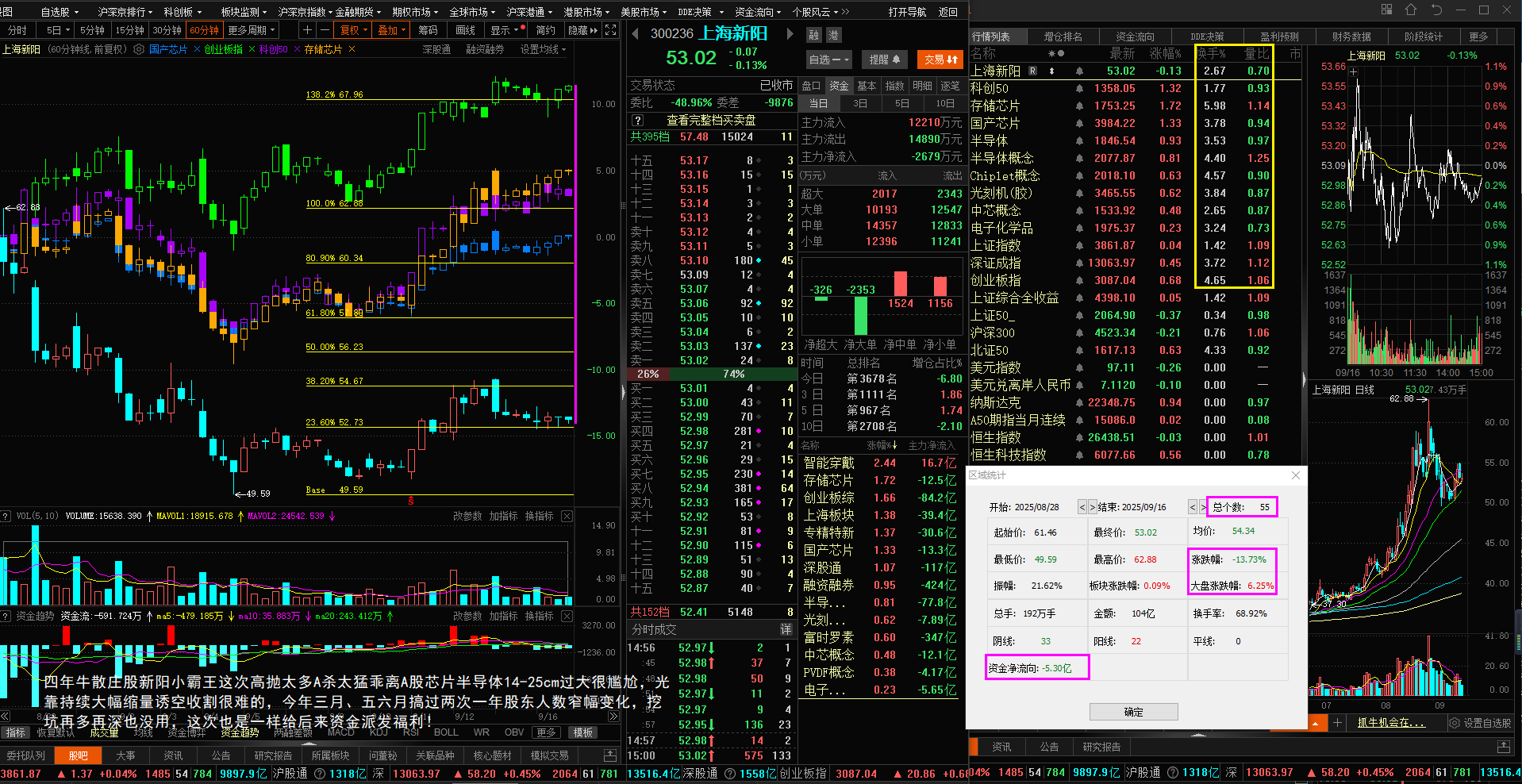Open the 叠加 overlay dropdown

tap(391, 30)
